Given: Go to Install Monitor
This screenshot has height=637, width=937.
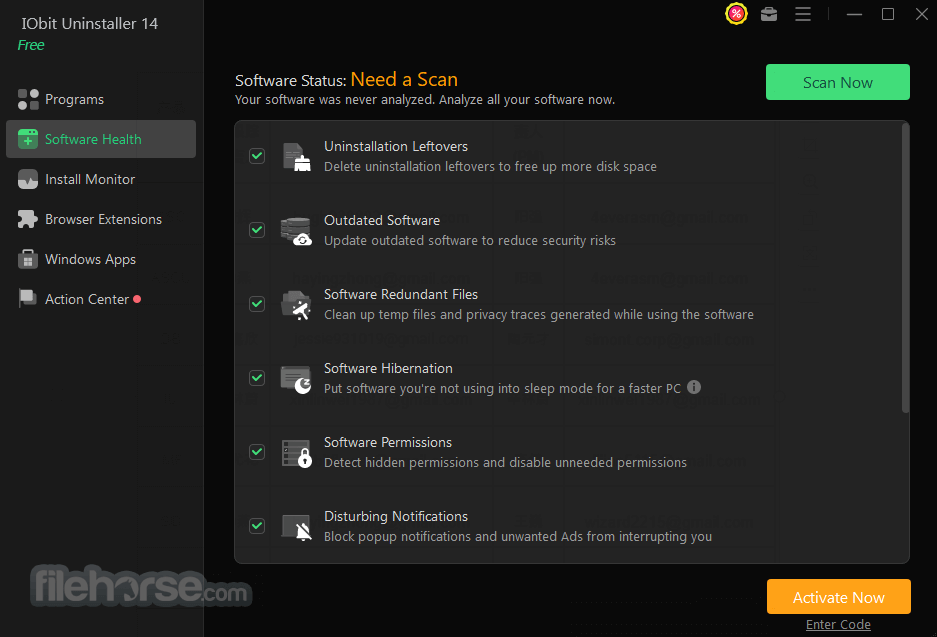Looking at the screenshot, I should pos(101,179).
